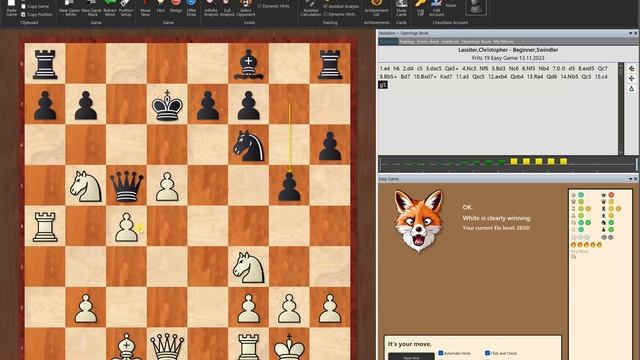Click highlighted move g5 in notation
The width and height of the screenshot is (640, 360).
coord(383,85)
